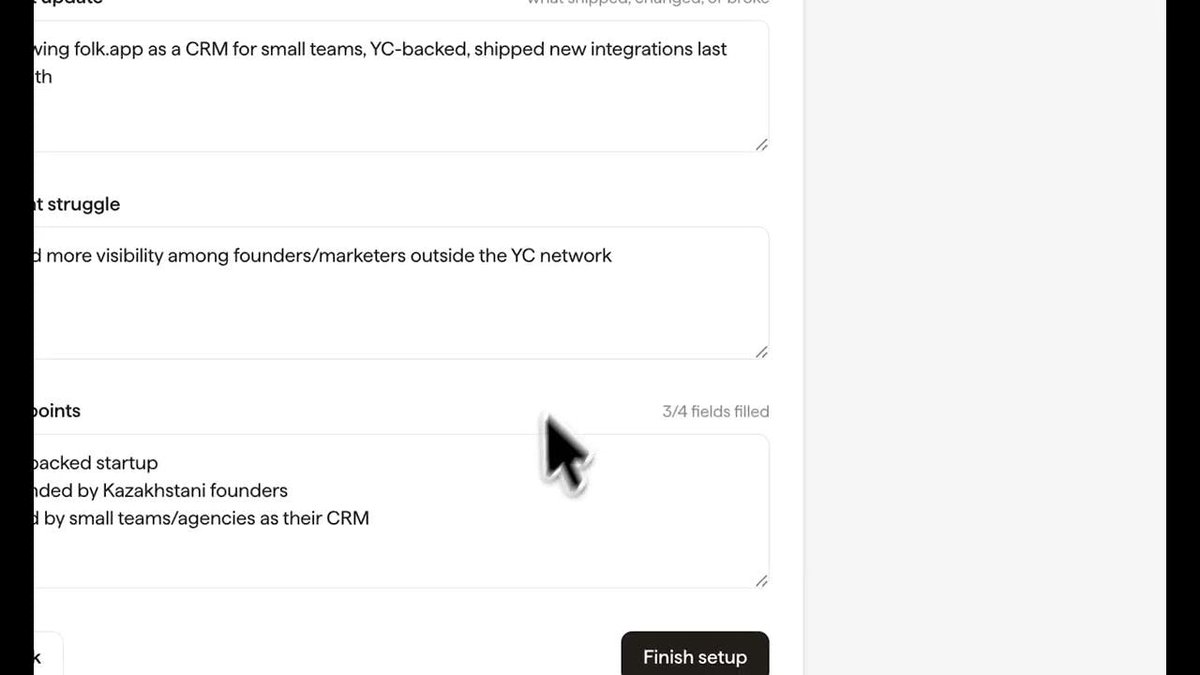The width and height of the screenshot is (1200, 675).
Task: Click the empty space below text in struggle field
Action: tap(401, 315)
